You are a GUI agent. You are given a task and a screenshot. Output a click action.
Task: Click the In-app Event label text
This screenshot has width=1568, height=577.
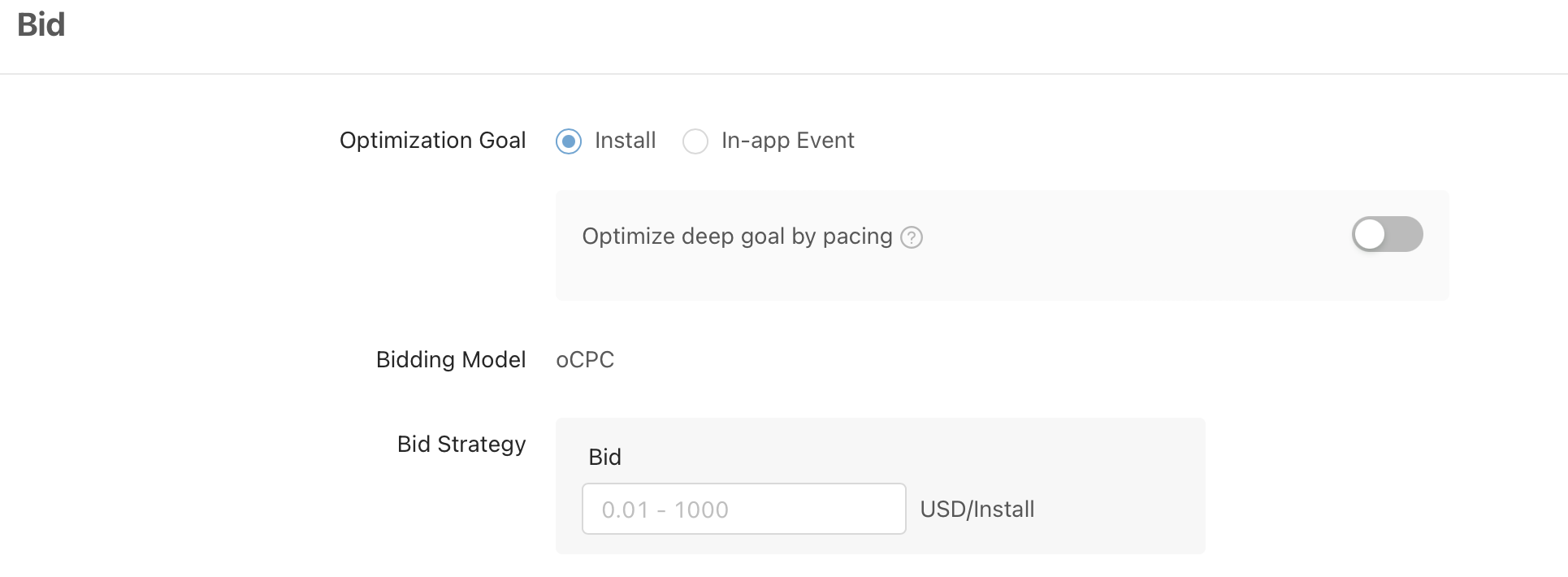[x=788, y=141]
